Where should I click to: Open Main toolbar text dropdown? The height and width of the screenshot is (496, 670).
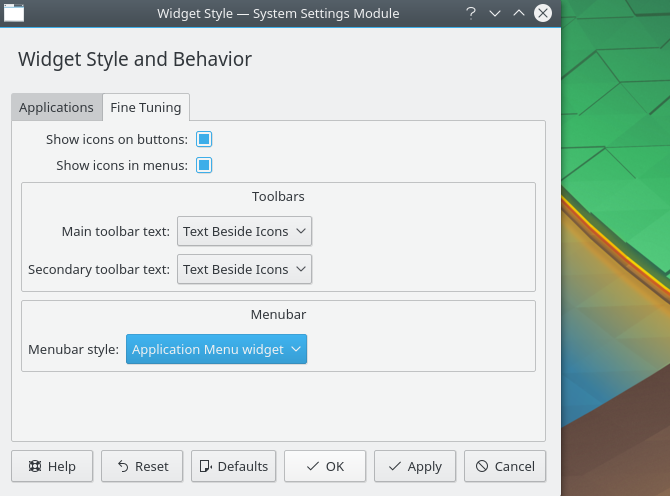click(x=244, y=231)
